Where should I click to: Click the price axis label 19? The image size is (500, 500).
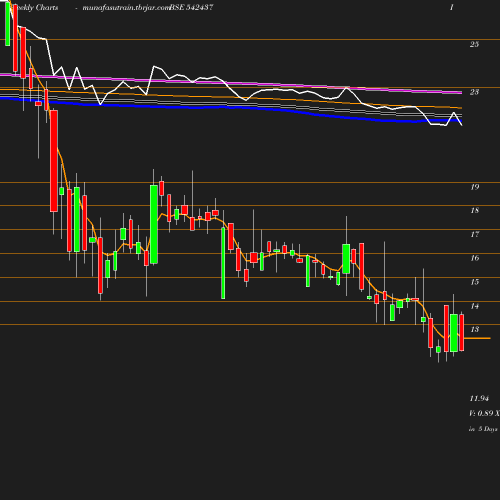475,187
